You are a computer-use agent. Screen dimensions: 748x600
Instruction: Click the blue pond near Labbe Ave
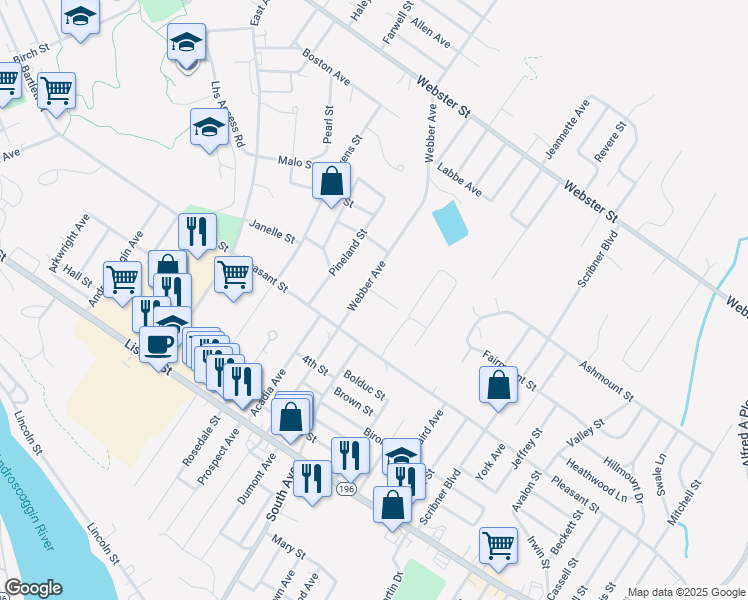point(450,223)
